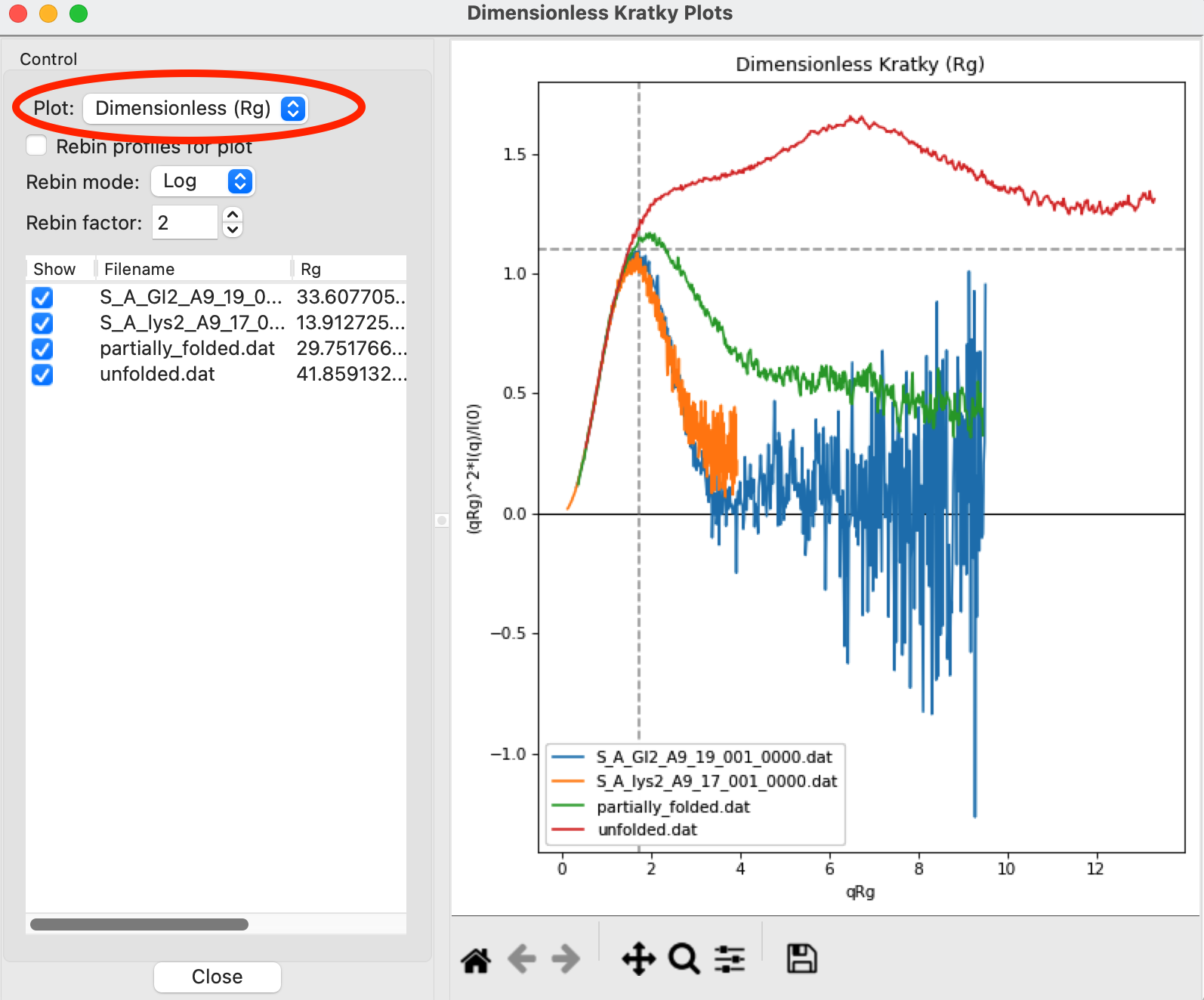Save the figure using the disk icon
This screenshot has height=1000, width=1204.
click(x=801, y=958)
